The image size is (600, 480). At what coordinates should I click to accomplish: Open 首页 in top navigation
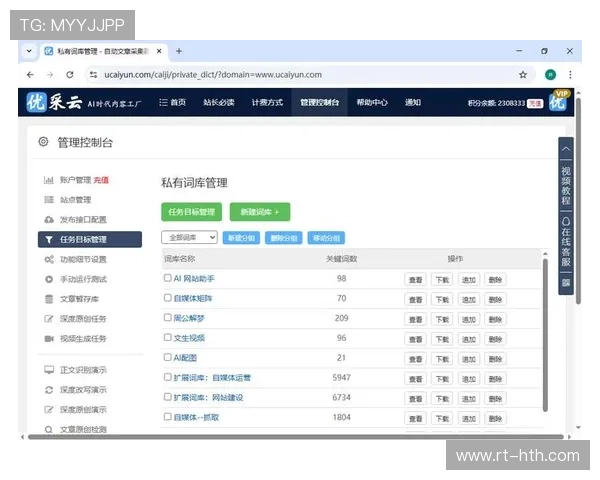click(173, 103)
